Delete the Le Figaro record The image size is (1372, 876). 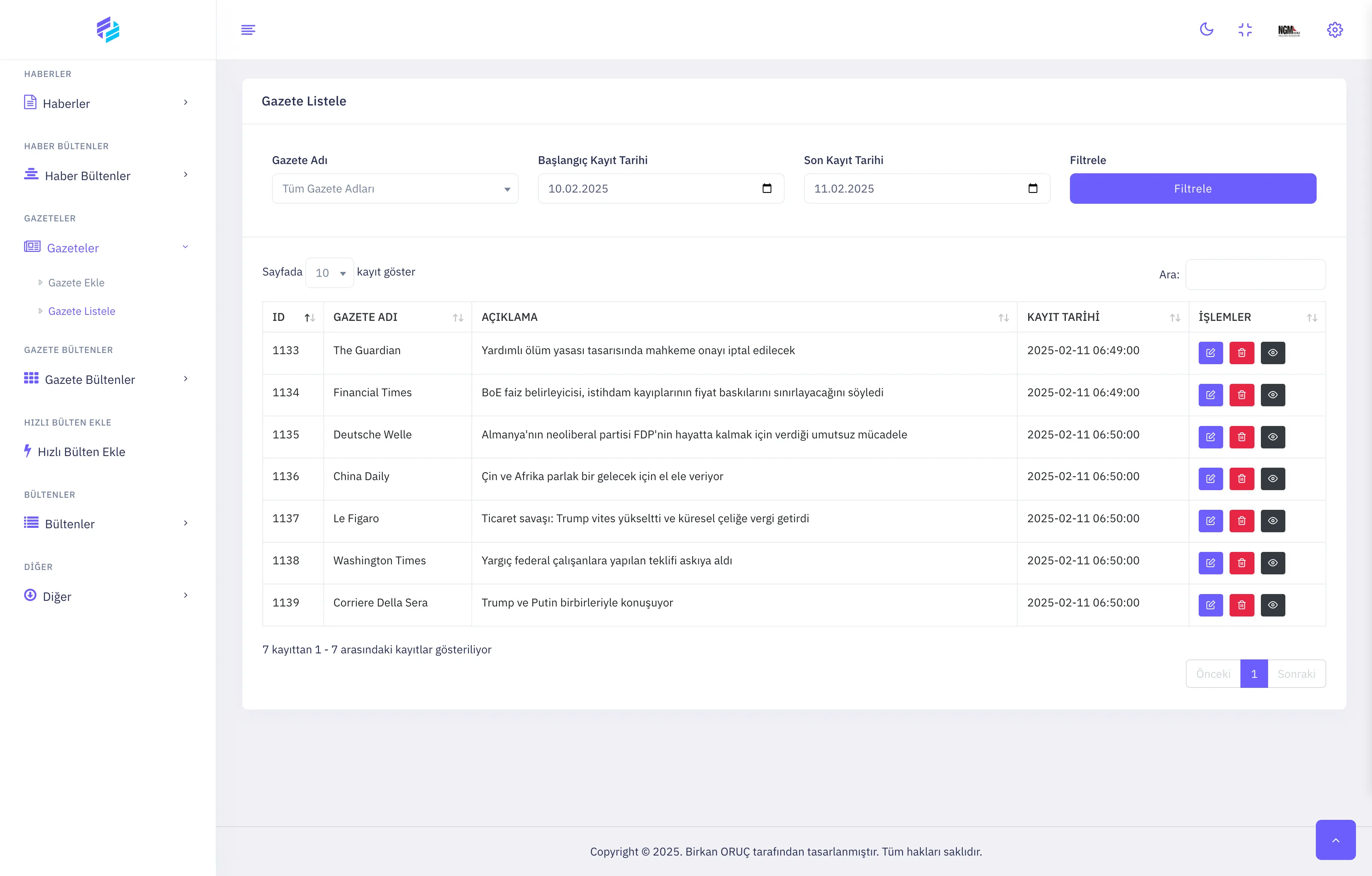click(1242, 521)
